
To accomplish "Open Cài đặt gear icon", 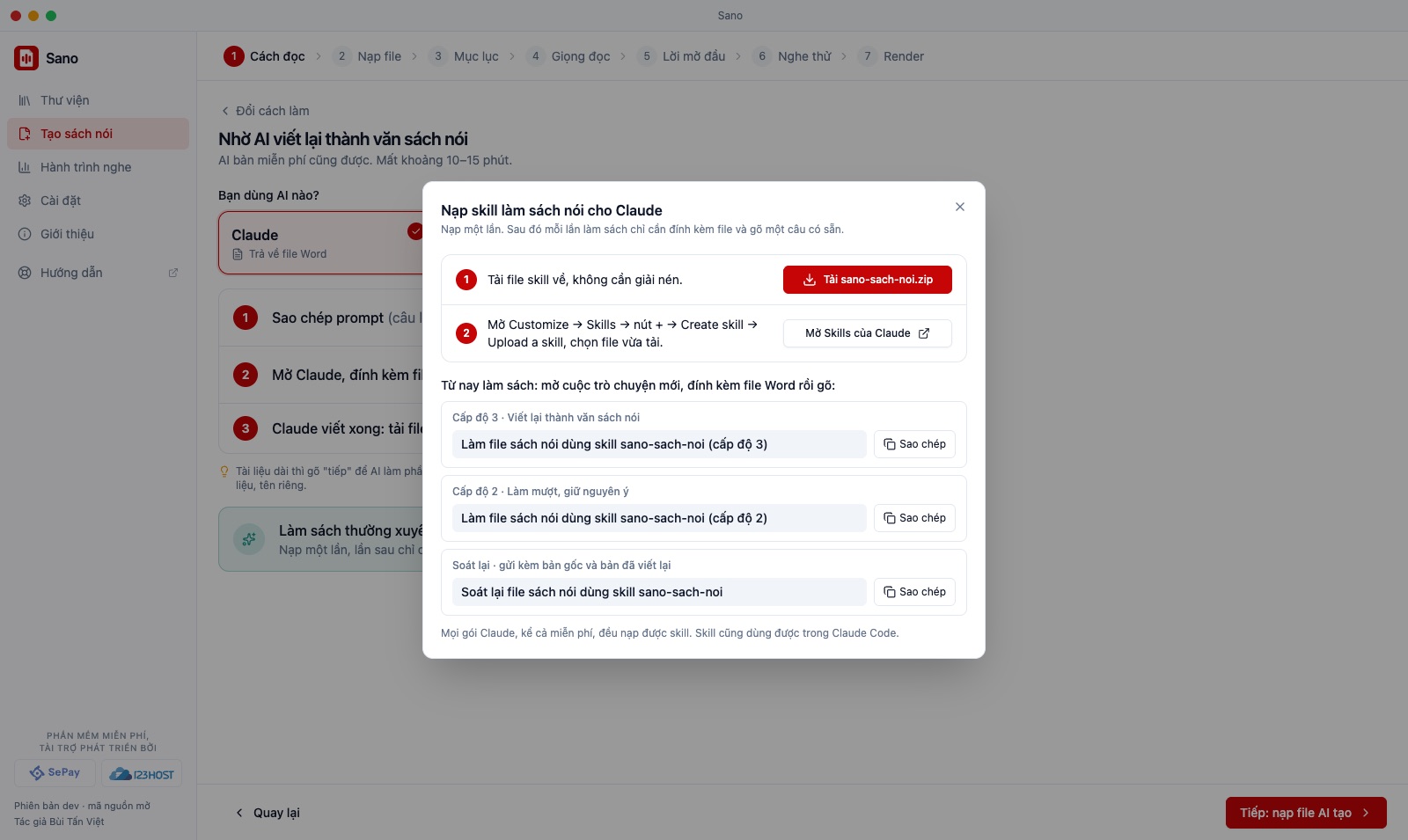I will pyautogui.click(x=25, y=201).
